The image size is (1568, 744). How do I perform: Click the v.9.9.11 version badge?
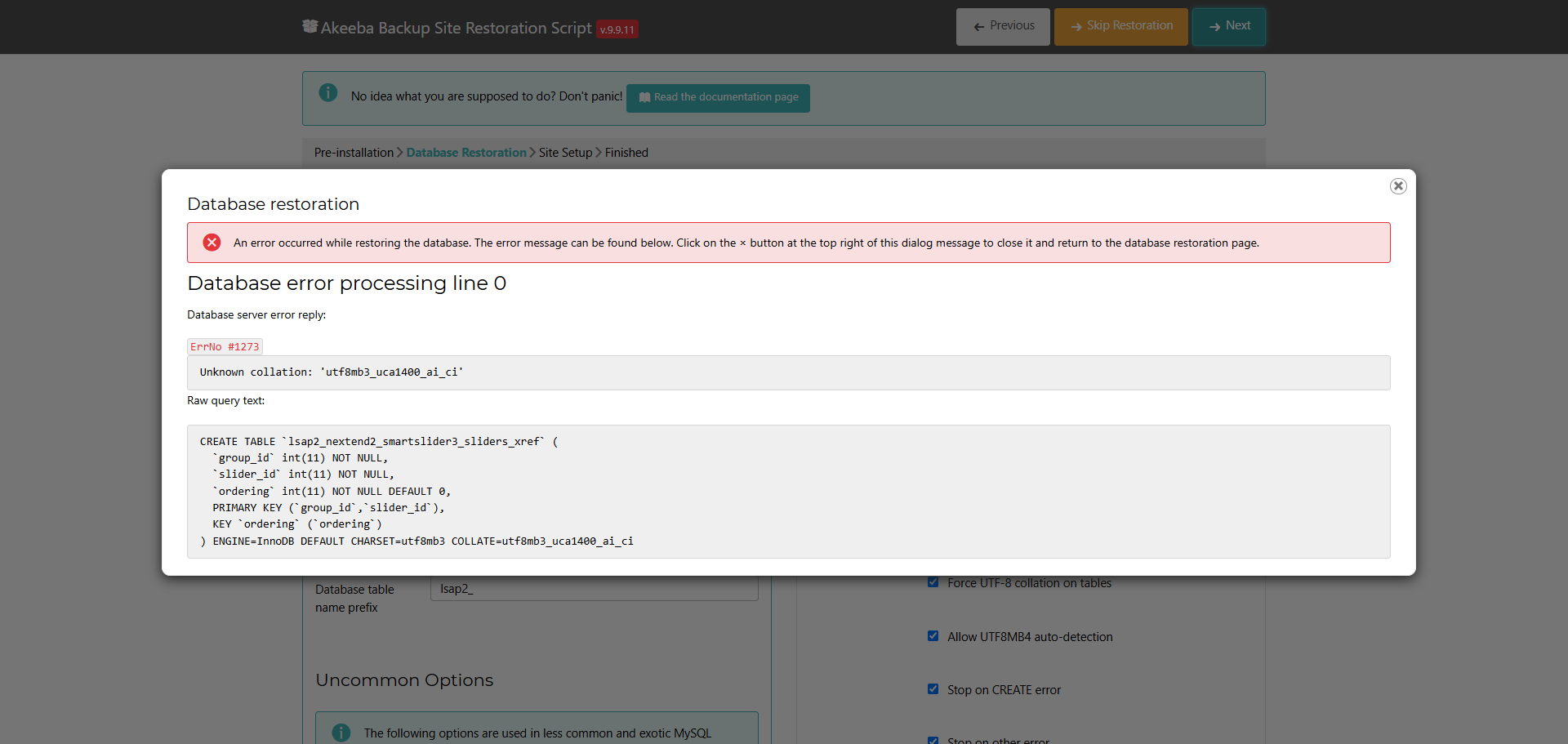[x=617, y=29]
